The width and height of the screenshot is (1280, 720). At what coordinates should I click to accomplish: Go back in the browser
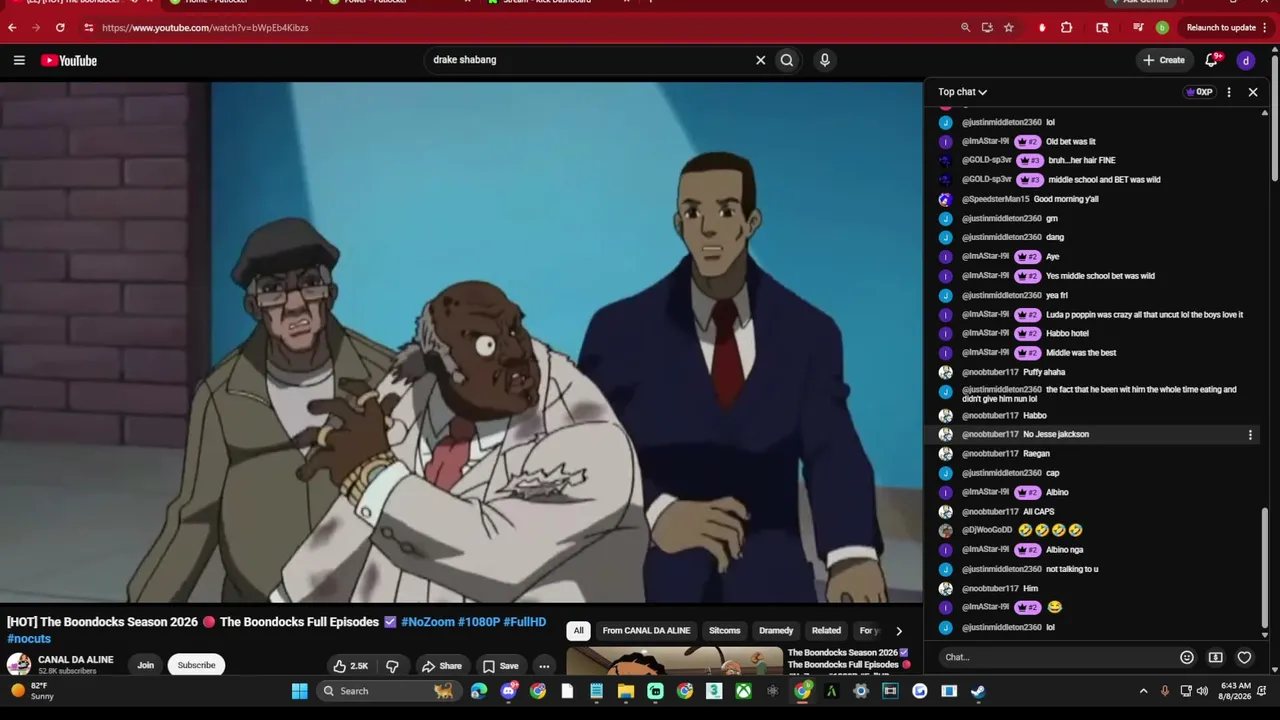(12, 28)
